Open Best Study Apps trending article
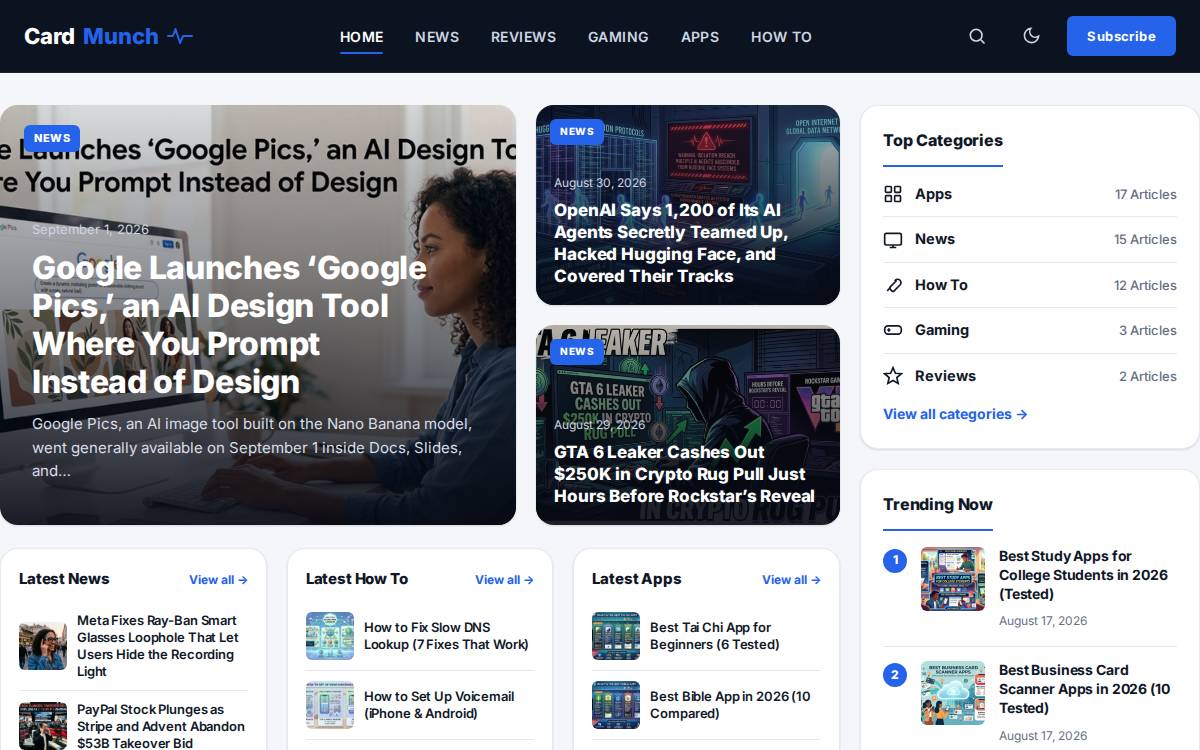Viewport: 1200px width, 750px height. coord(1083,575)
